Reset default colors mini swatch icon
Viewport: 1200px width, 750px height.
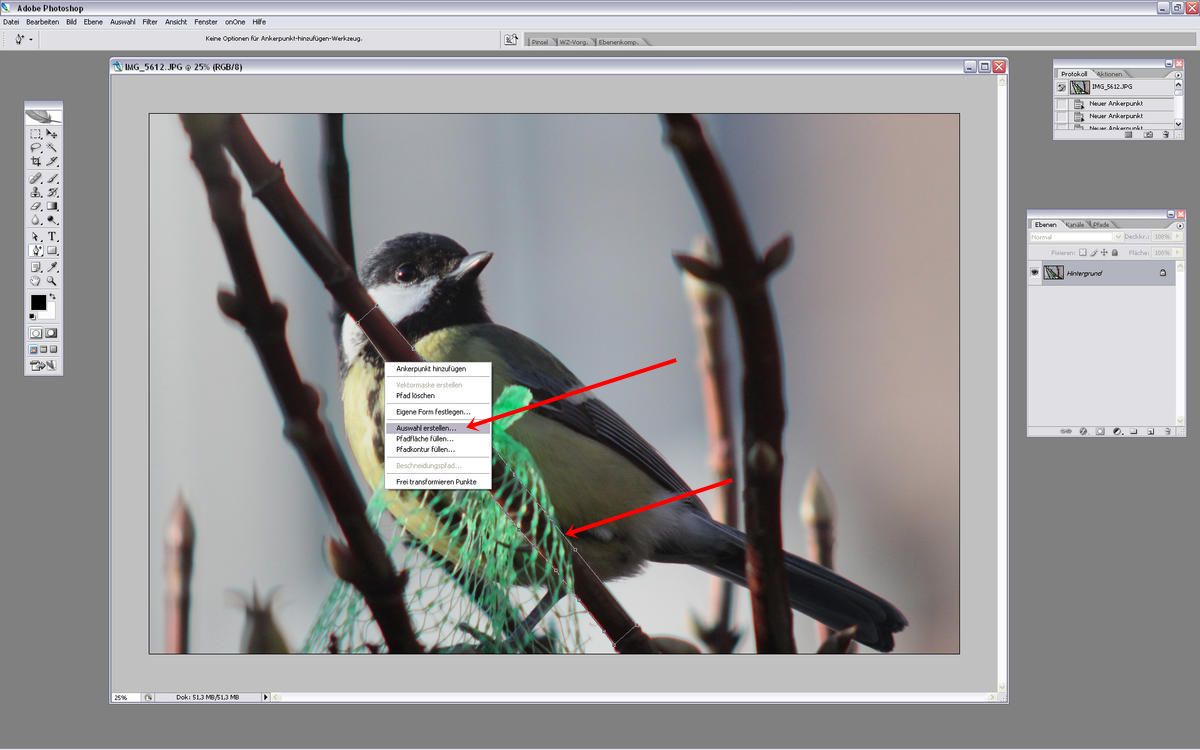[x=32, y=316]
